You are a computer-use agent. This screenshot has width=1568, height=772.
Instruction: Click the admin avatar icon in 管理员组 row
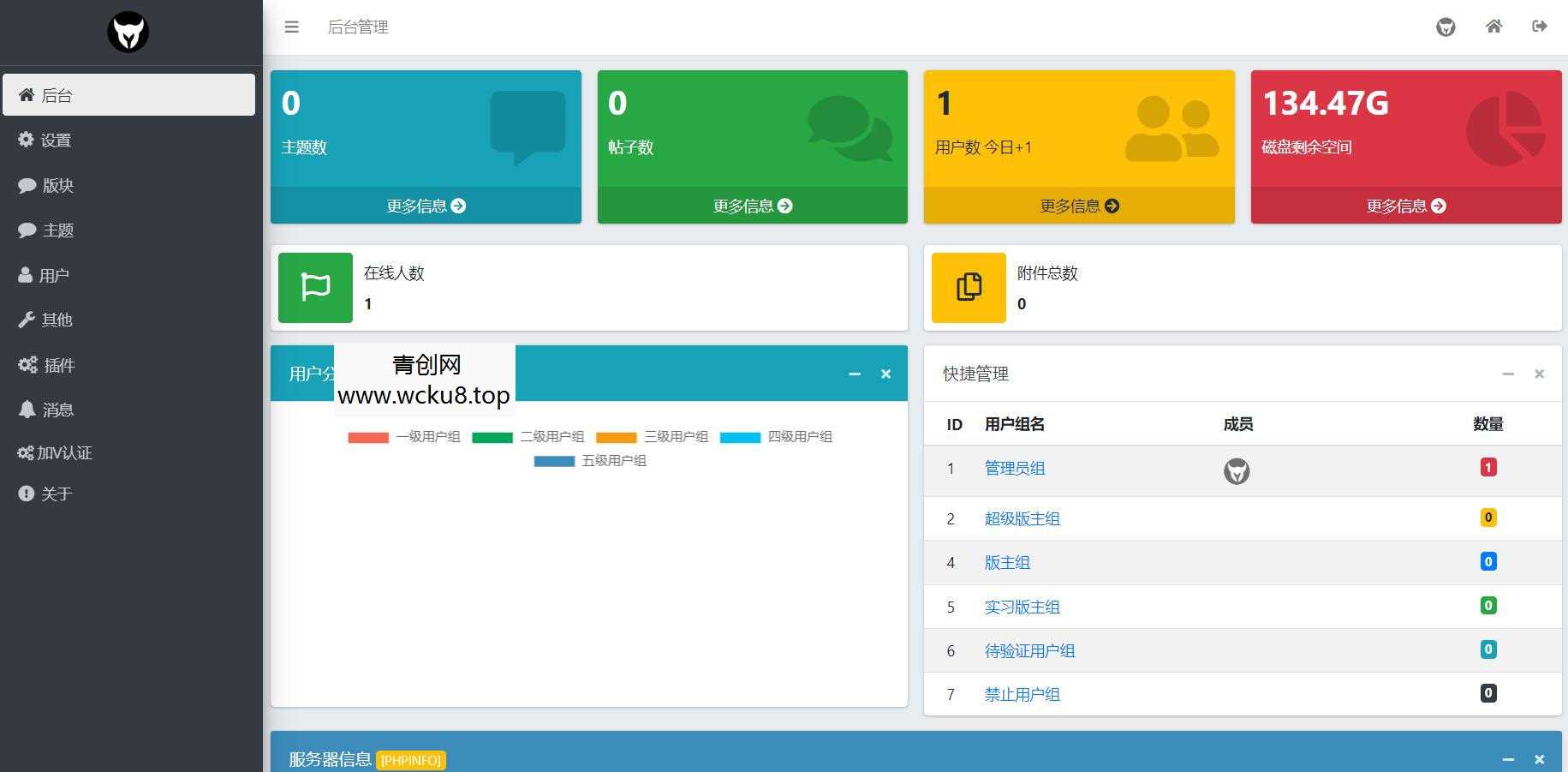(x=1237, y=471)
